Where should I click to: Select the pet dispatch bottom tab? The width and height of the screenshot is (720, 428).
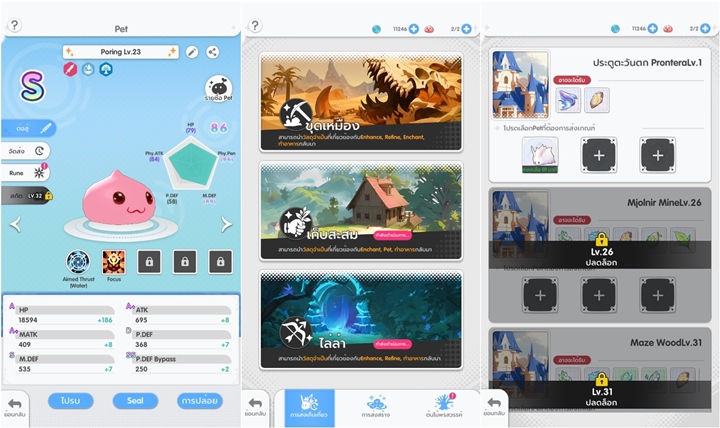pos(309,406)
